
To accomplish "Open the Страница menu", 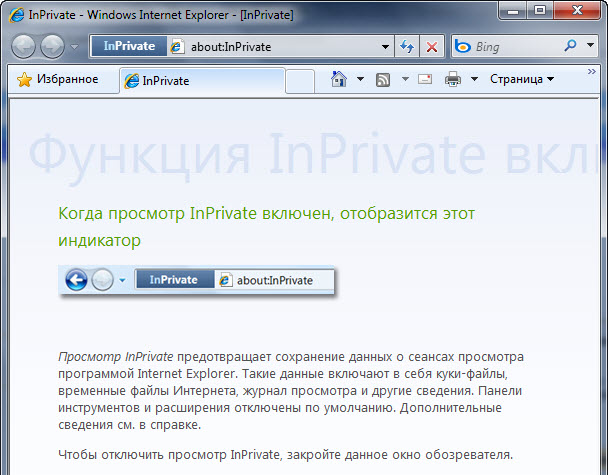I will [x=522, y=79].
